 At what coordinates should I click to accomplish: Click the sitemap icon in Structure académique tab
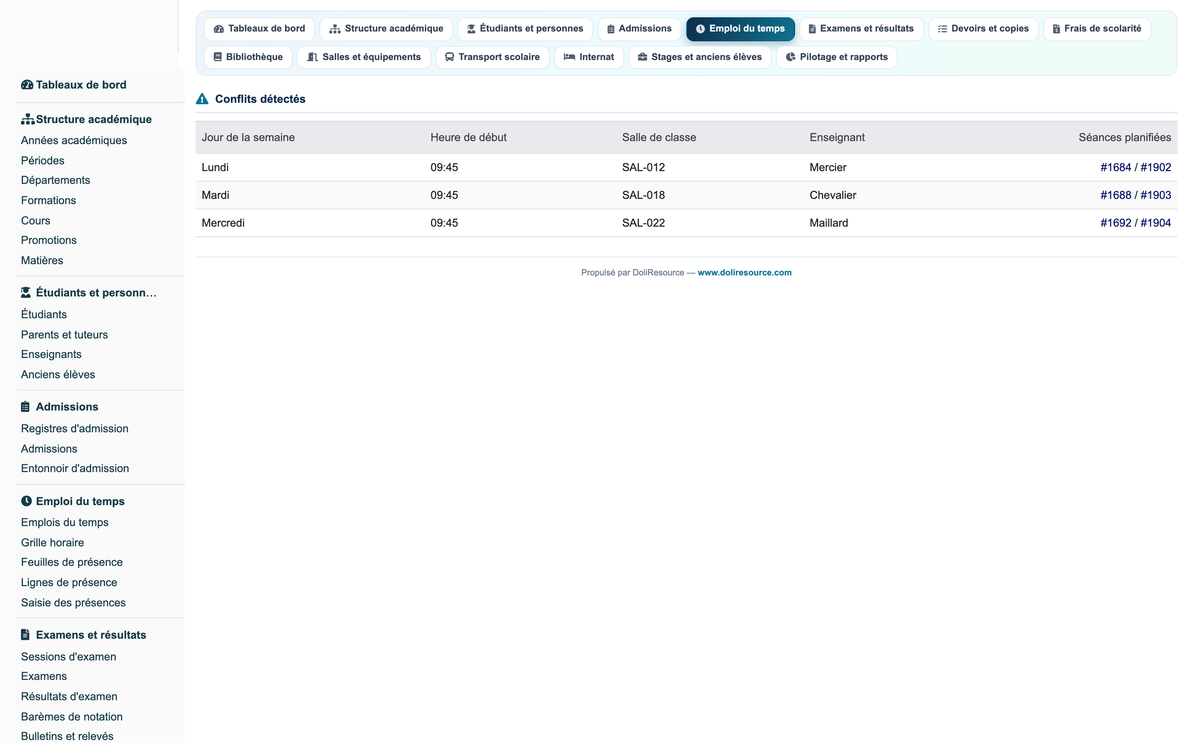click(x=335, y=29)
